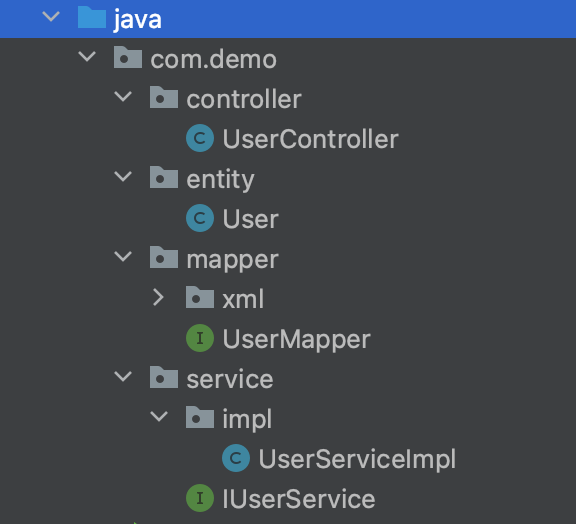This screenshot has height=524, width=576.
Task: Click the xml folder icon
Action: (200, 297)
